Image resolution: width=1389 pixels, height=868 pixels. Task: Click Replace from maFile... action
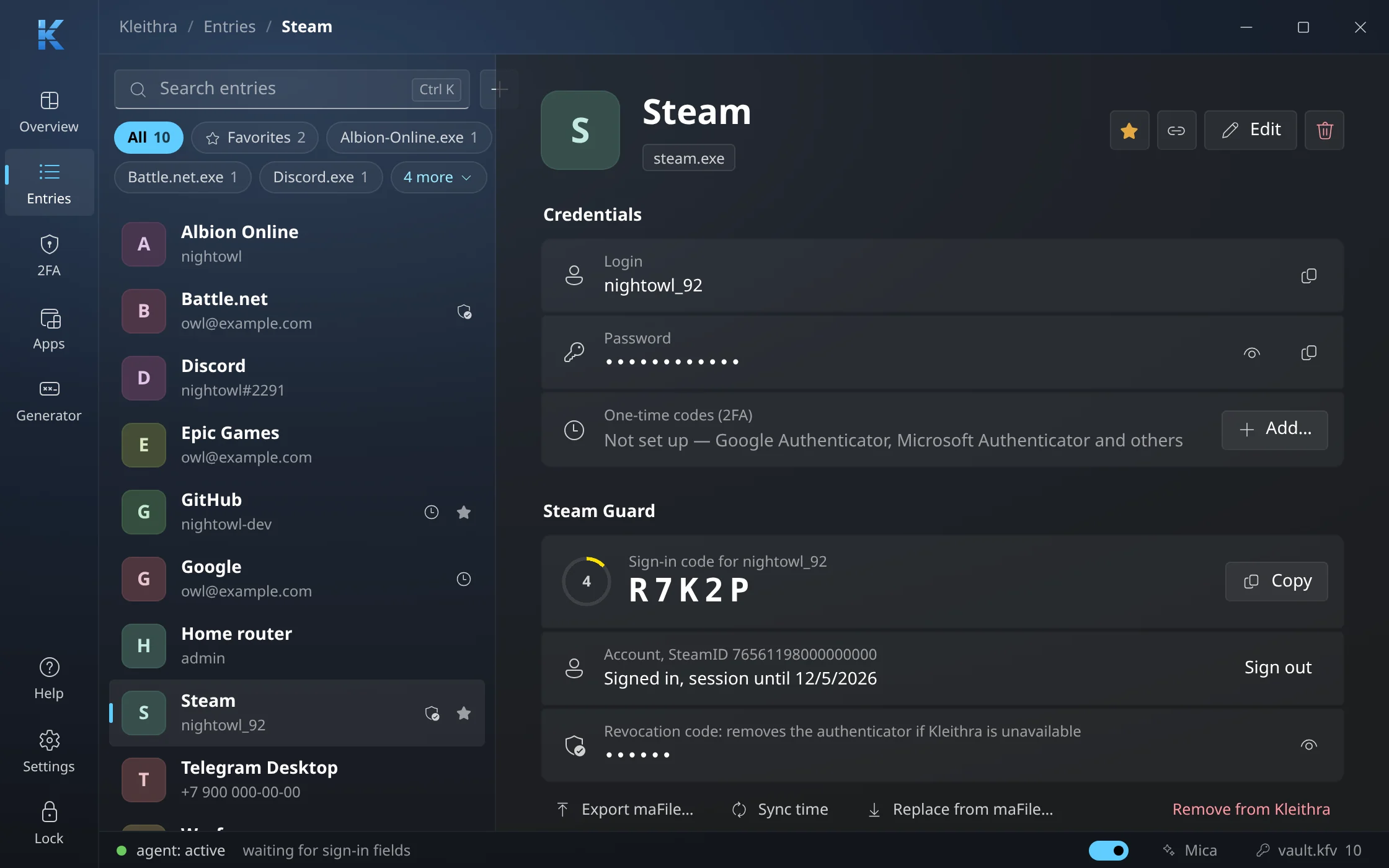click(x=960, y=809)
